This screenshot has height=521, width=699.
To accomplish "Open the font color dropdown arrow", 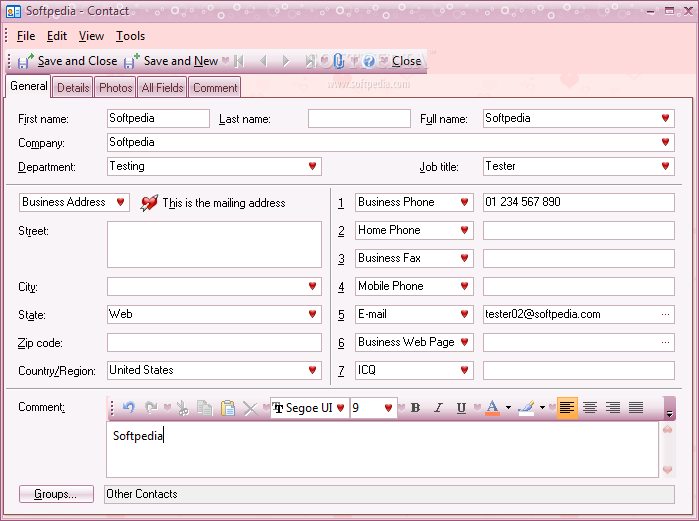I will point(508,408).
